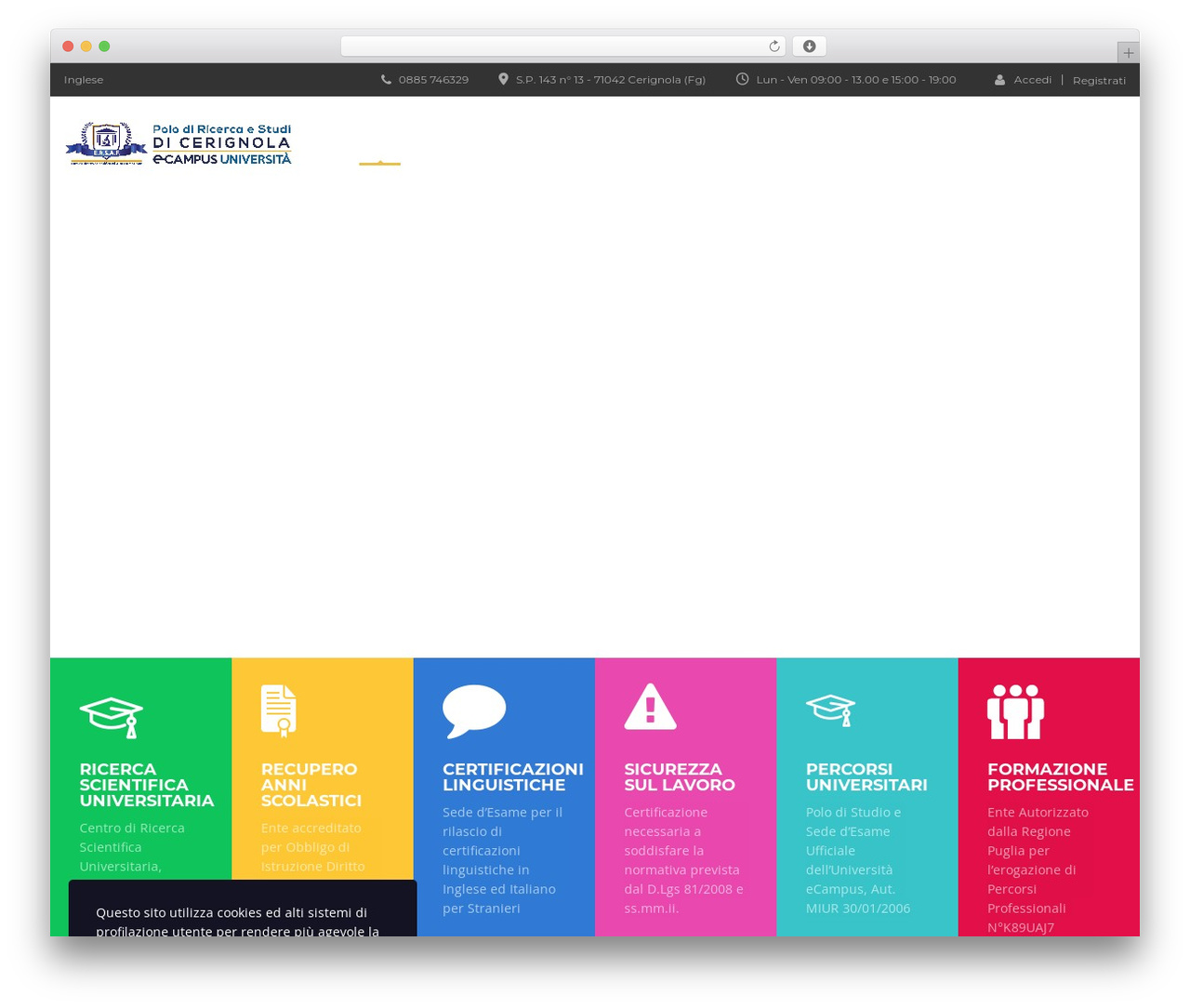Open the browser downloads button

[x=809, y=46]
